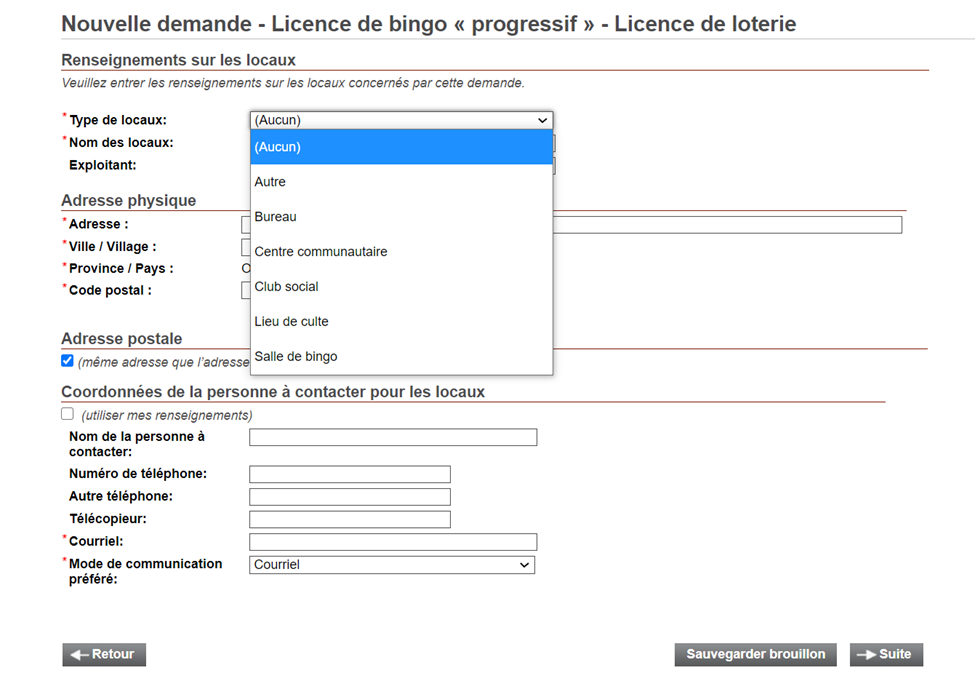Continue with the Suite button
Viewport: 975px width, 689px height.
point(886,654)
